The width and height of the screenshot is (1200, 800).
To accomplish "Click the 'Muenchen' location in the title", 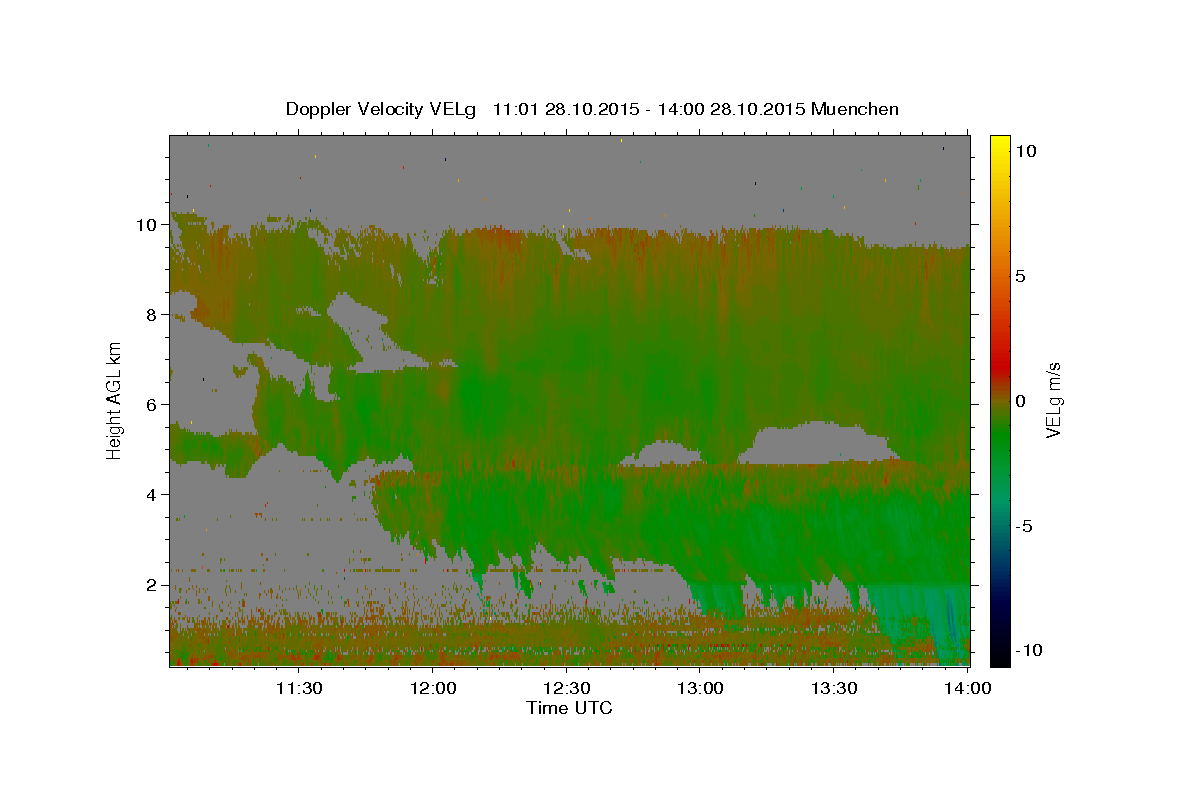I will 856,109.
